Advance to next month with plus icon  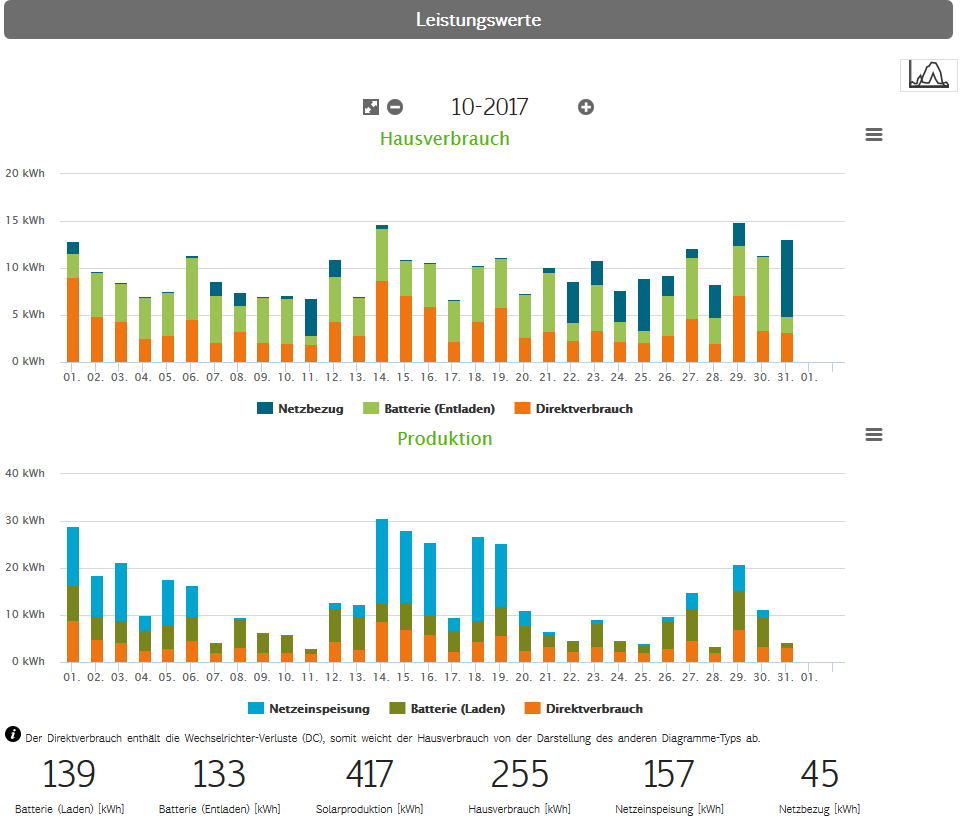tap(586, 107)
